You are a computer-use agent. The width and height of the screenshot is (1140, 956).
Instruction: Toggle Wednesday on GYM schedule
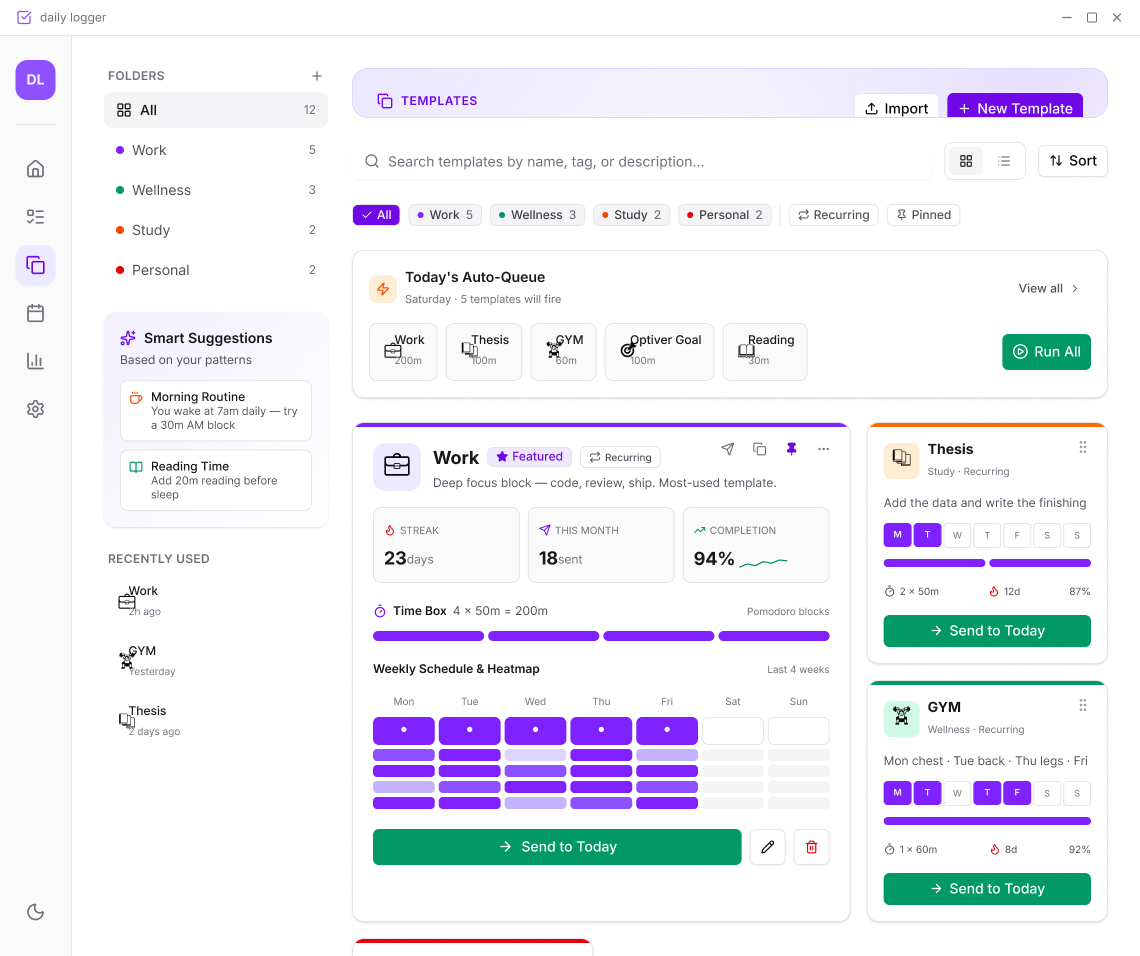tap(957, 793)
